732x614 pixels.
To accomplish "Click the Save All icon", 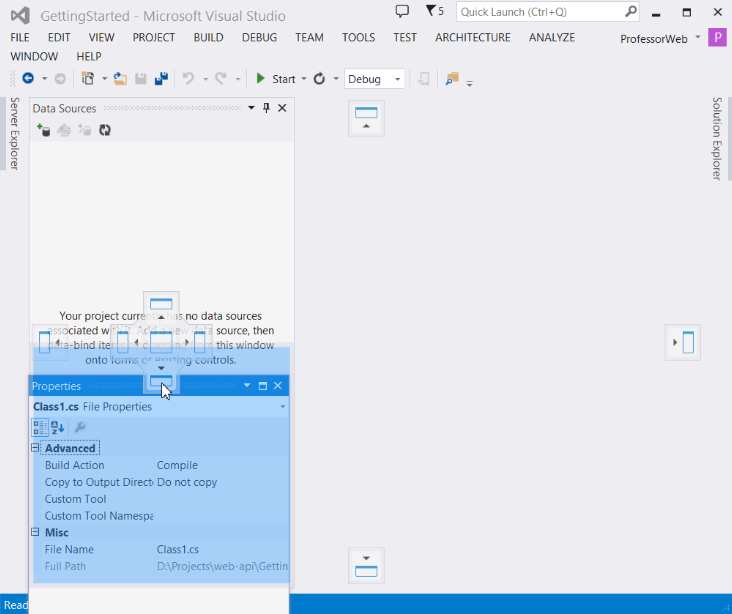I will click(x=162, y=79).
